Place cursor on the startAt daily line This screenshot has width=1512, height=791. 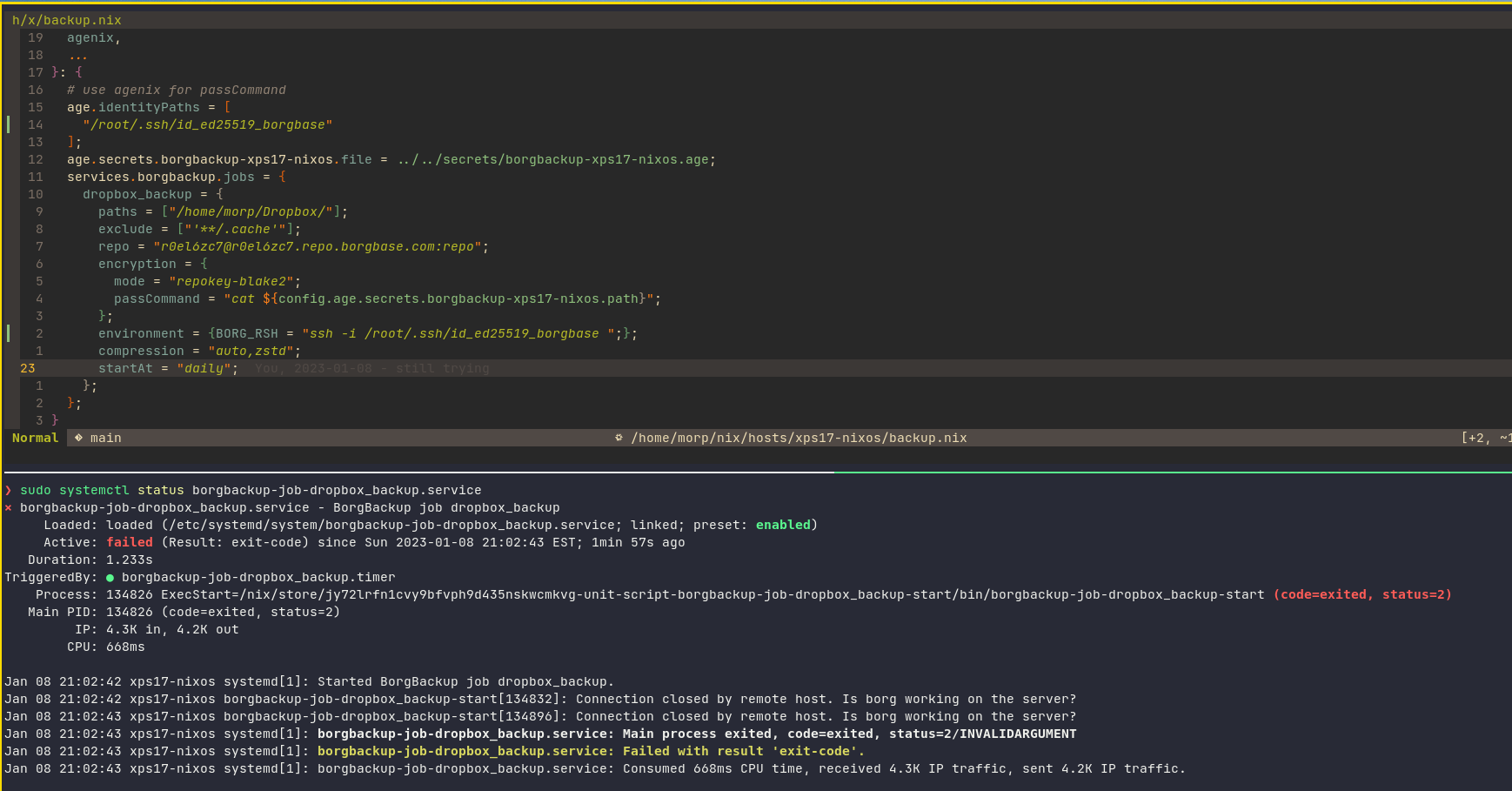point(167,368)
